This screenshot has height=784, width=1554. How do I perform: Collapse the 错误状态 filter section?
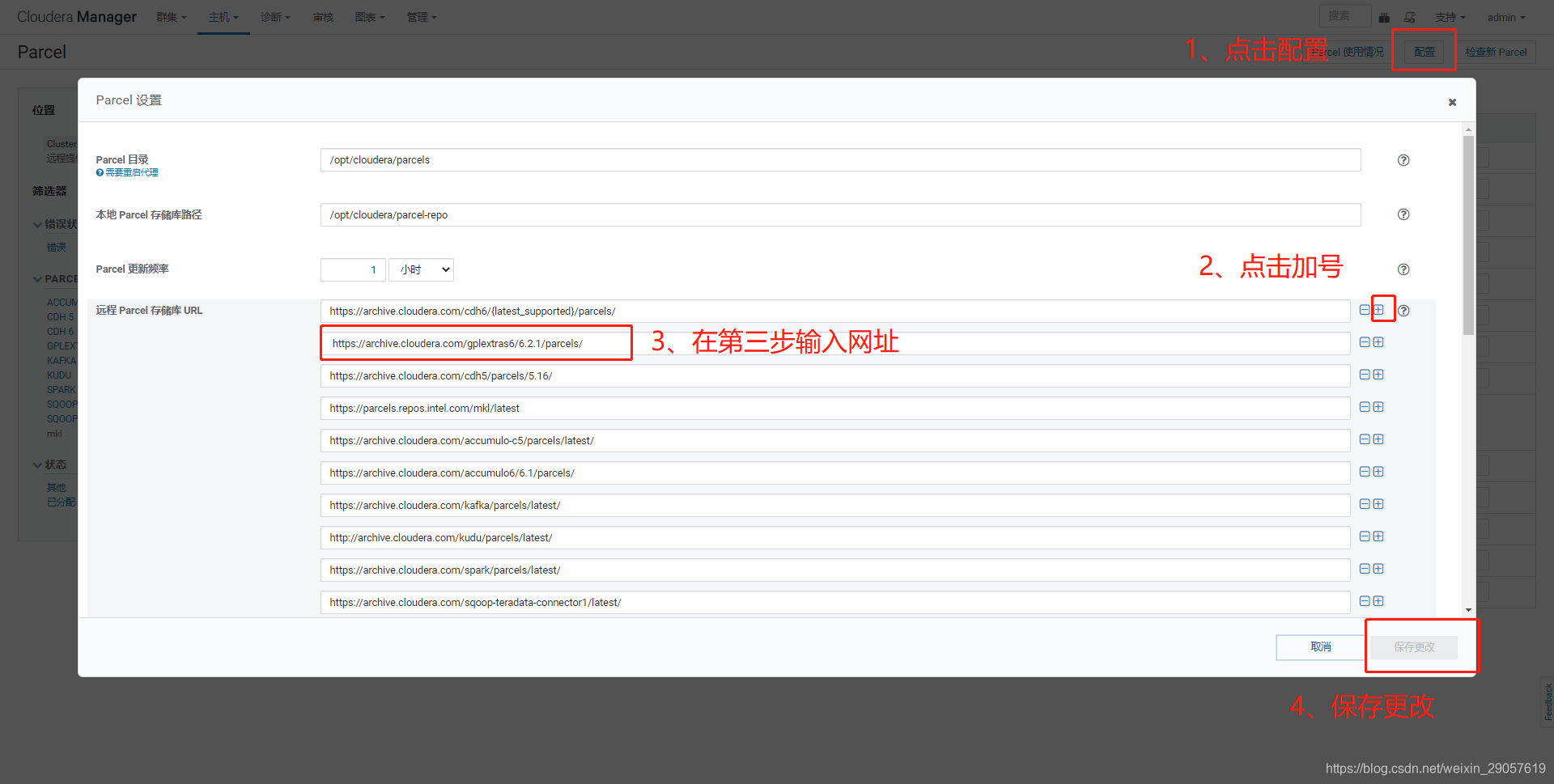(55, 224)
